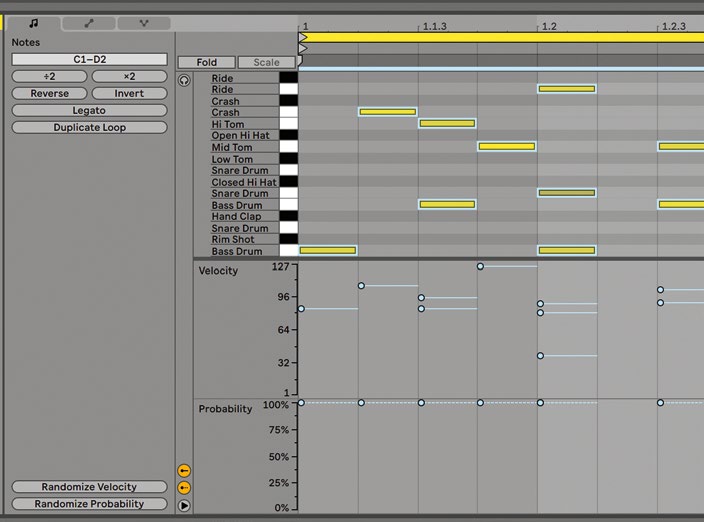Select the Hand Clap pad row
704x522 pixels.
[x=245, y=216]
